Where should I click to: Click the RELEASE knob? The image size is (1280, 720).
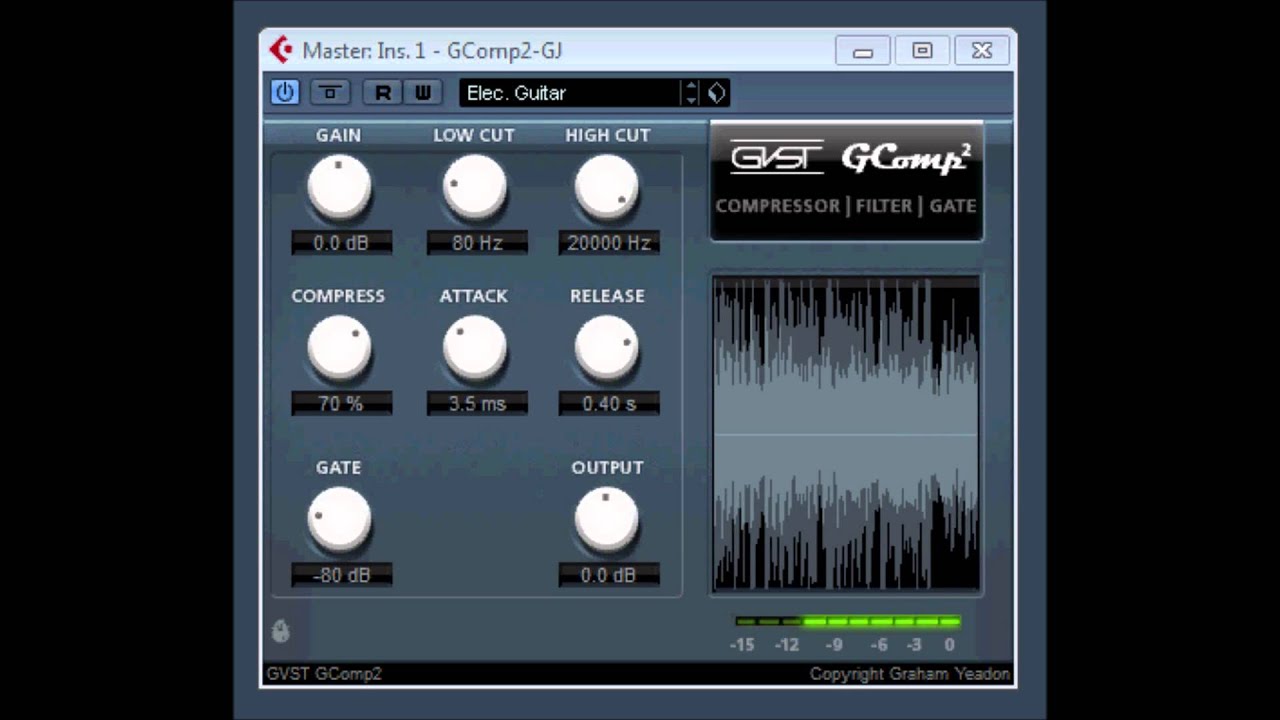pos(607,349)
